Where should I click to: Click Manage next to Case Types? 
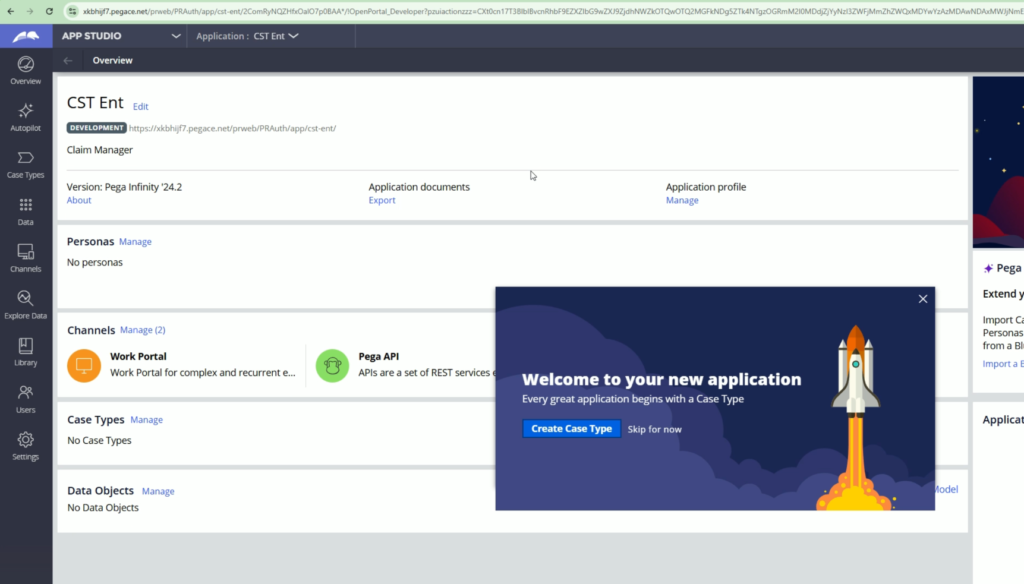tap(146, 420)
